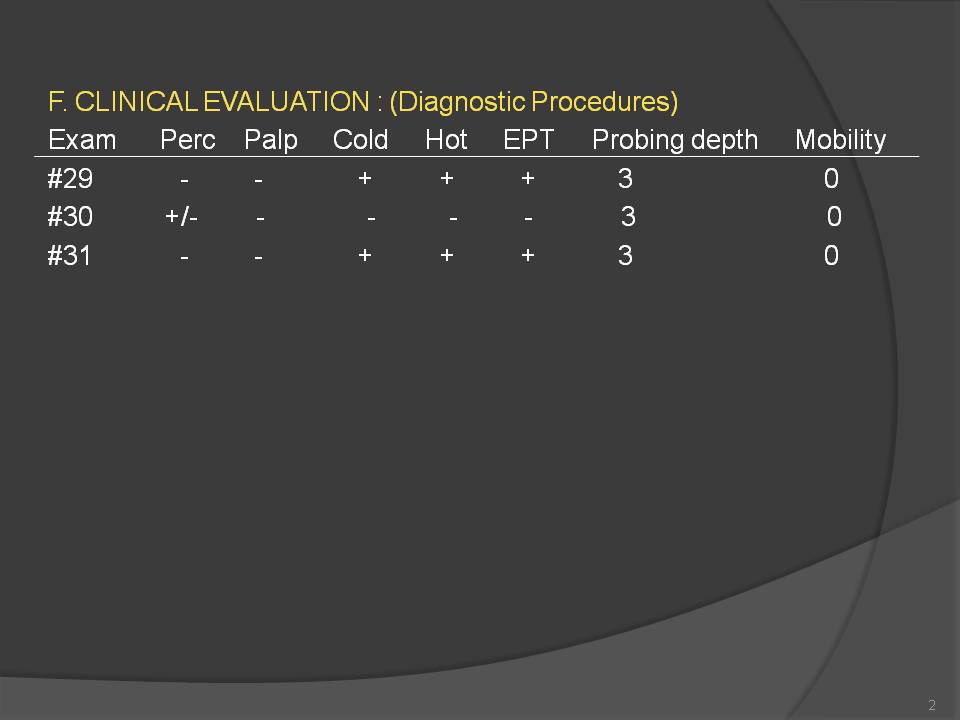Click the +/- percussion result for #30
The width and height of the screenshot is (960, 720).
(x=181, y=217)
